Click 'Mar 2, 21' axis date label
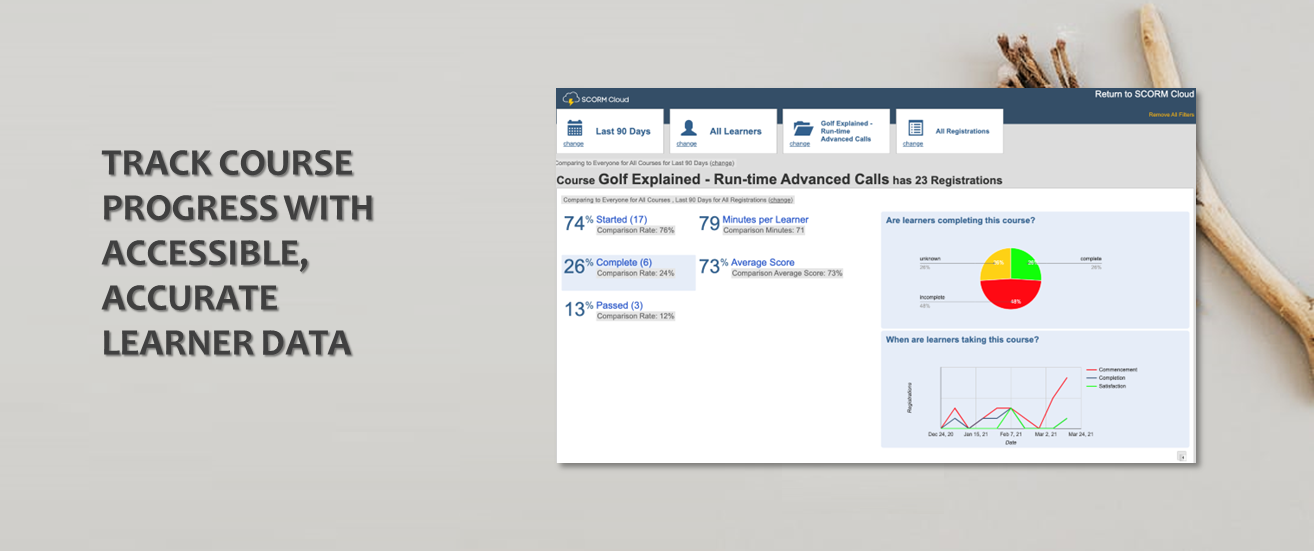 click(x=1047, y=434)
